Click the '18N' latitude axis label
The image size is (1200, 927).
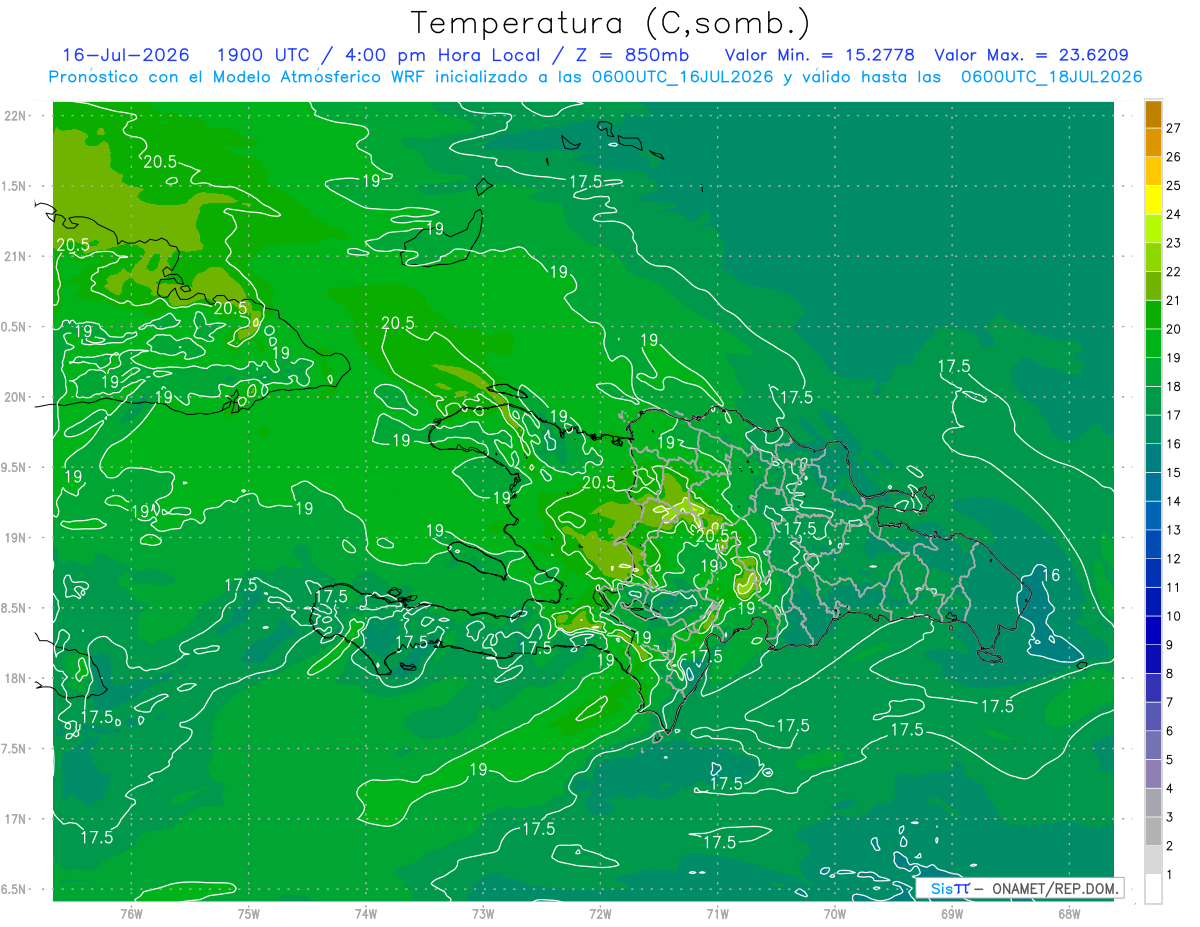pos(16,678)
